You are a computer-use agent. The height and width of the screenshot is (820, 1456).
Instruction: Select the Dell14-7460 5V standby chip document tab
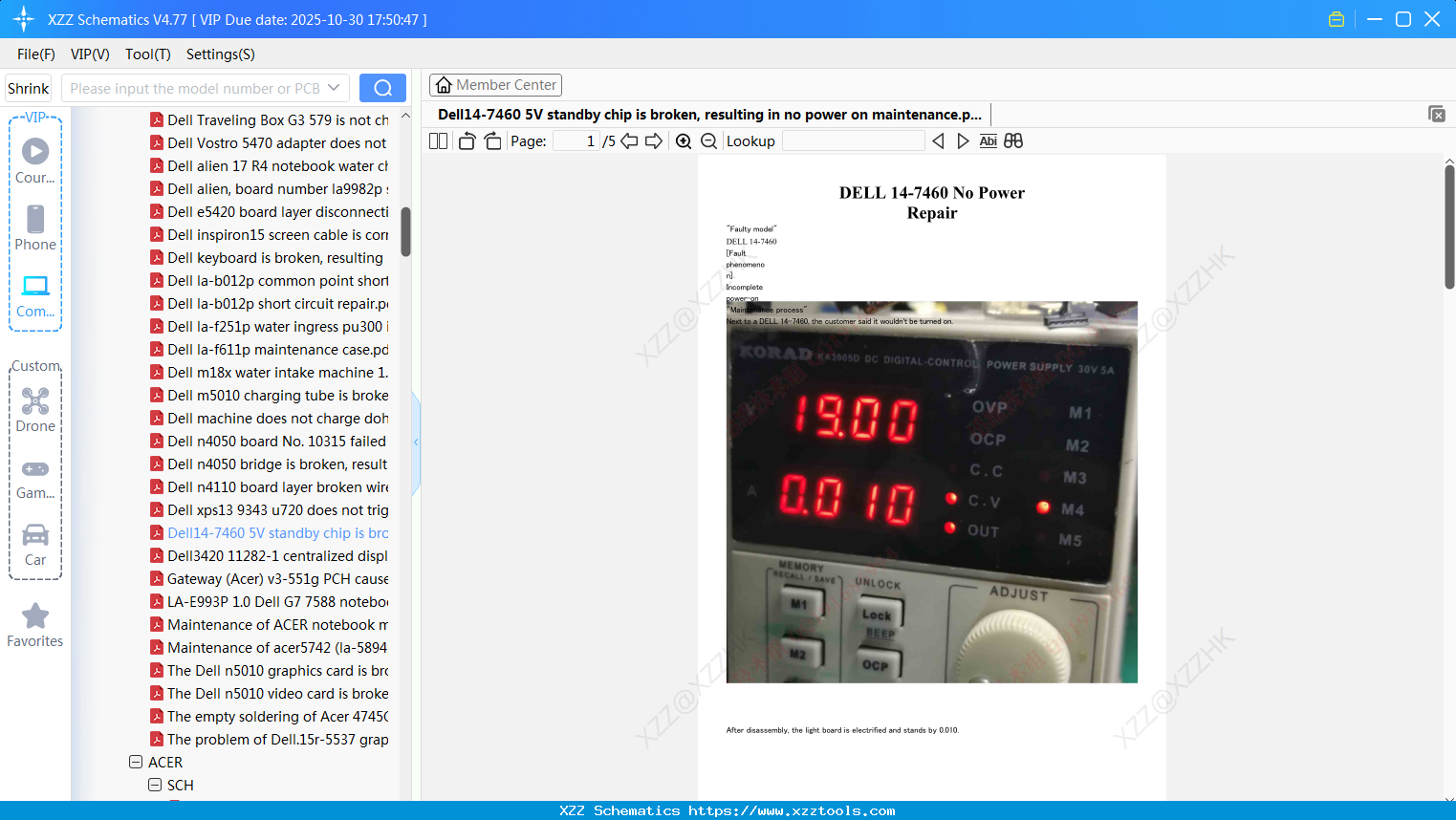[x=709, y=114]
